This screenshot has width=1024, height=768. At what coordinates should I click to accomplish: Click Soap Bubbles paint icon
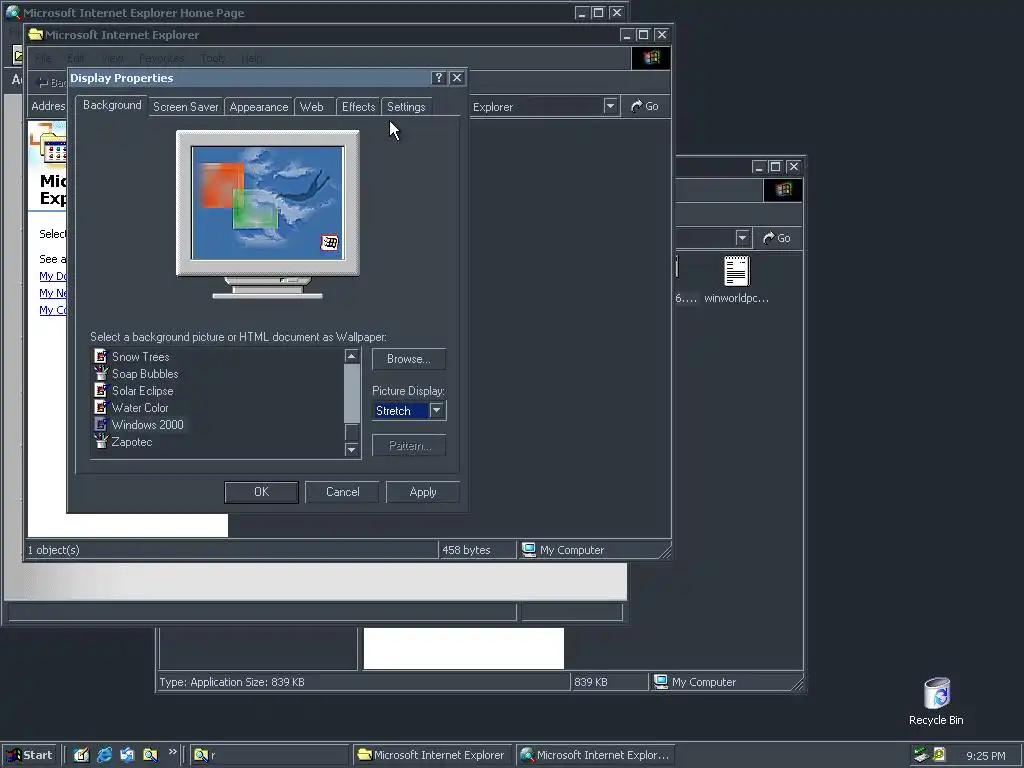click(x=101, y=374)
